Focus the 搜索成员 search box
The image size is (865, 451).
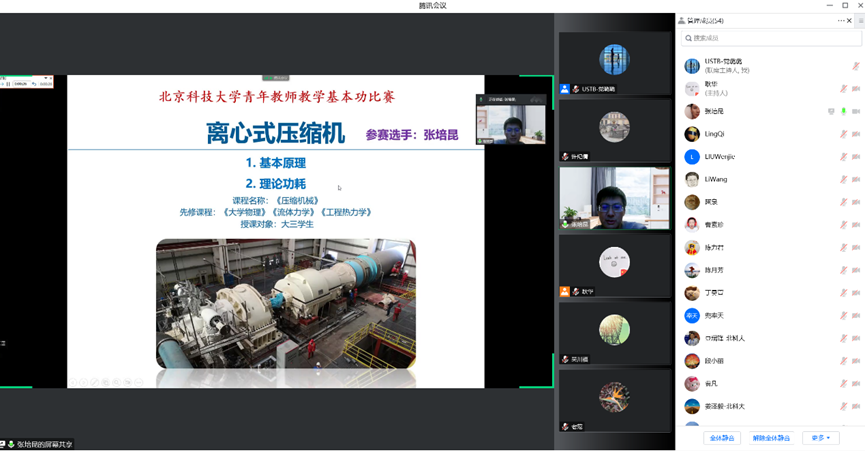click(x=770, y=38)
